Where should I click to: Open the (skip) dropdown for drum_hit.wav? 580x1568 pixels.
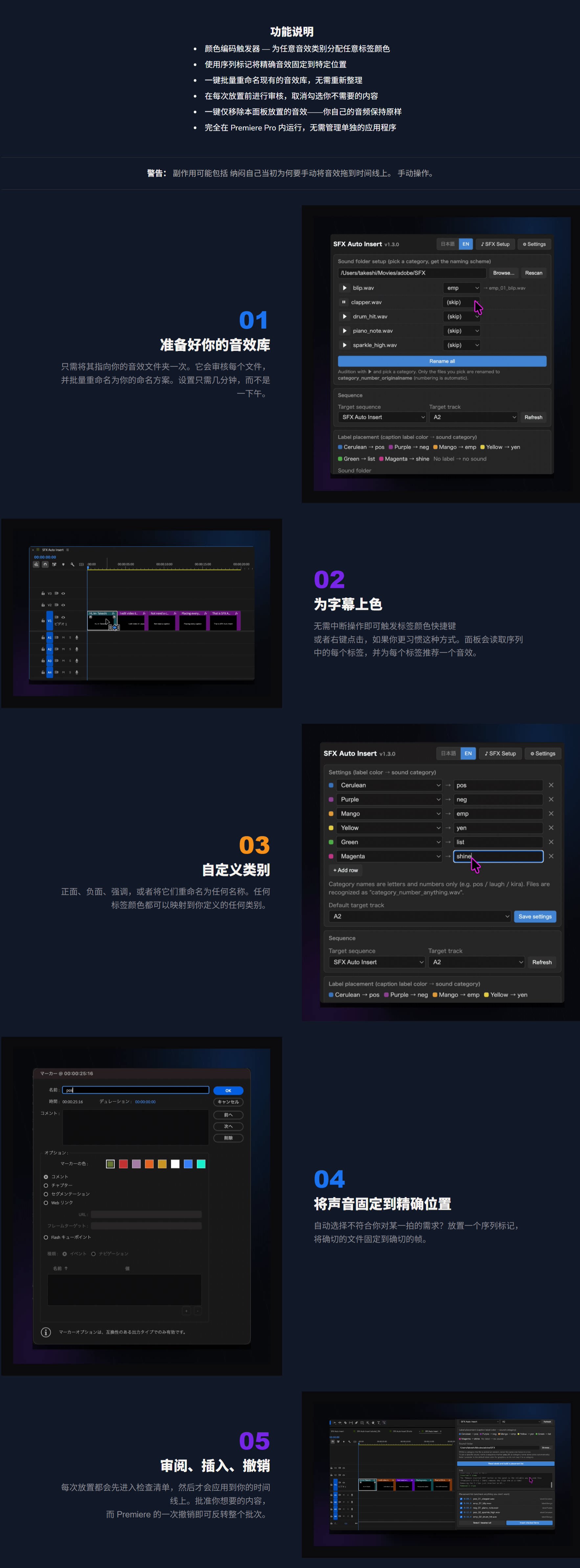tap(462, 316)
